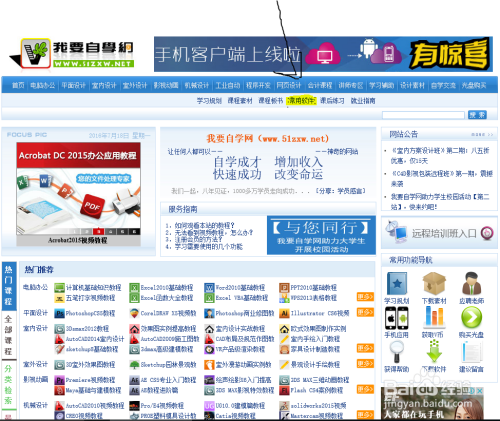Select the 热门课程 side tab
Screen dimensions: 500x421
8,286
